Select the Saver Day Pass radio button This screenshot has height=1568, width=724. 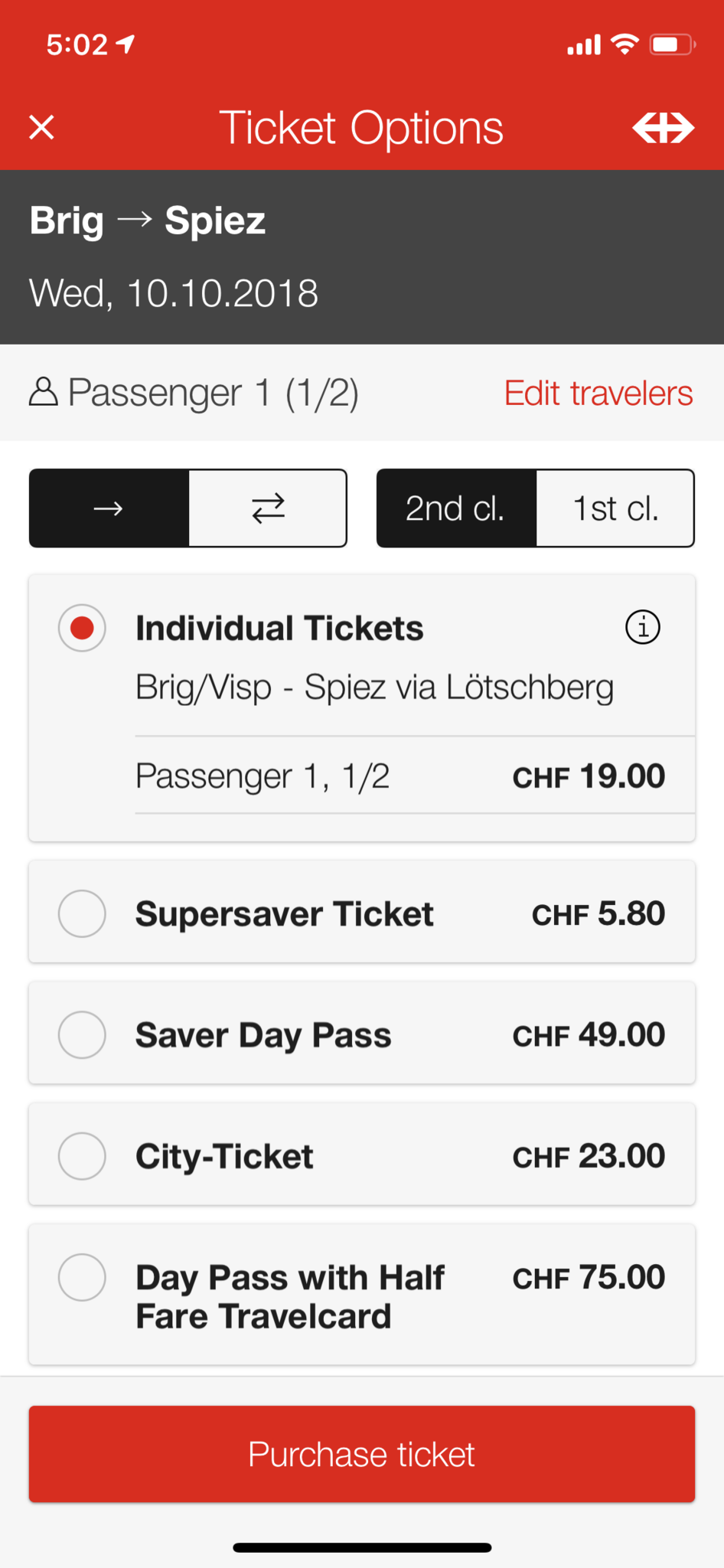[x=82, y=1034]
